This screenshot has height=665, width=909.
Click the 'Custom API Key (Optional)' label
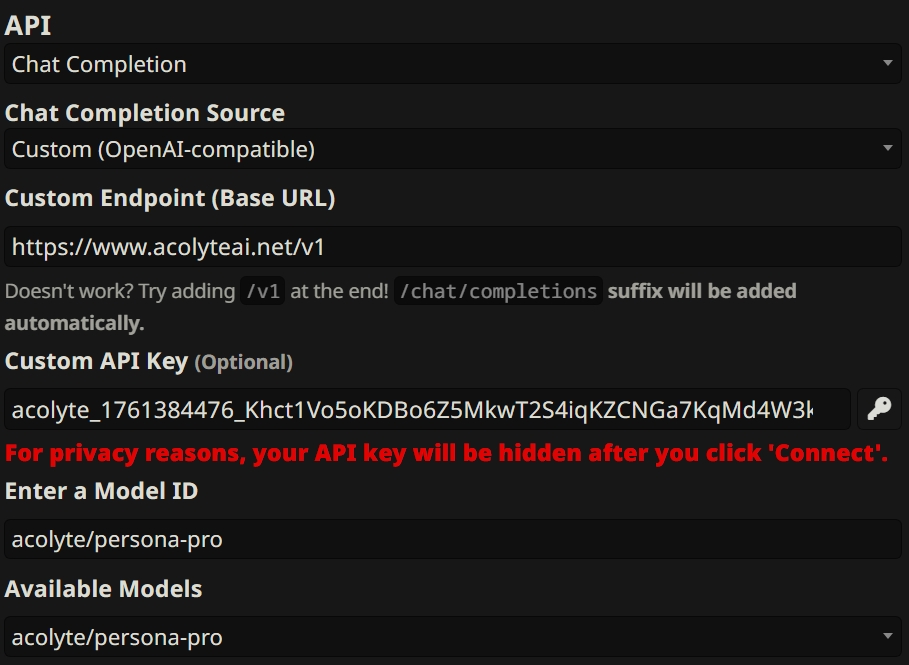[x=148, y=361]
